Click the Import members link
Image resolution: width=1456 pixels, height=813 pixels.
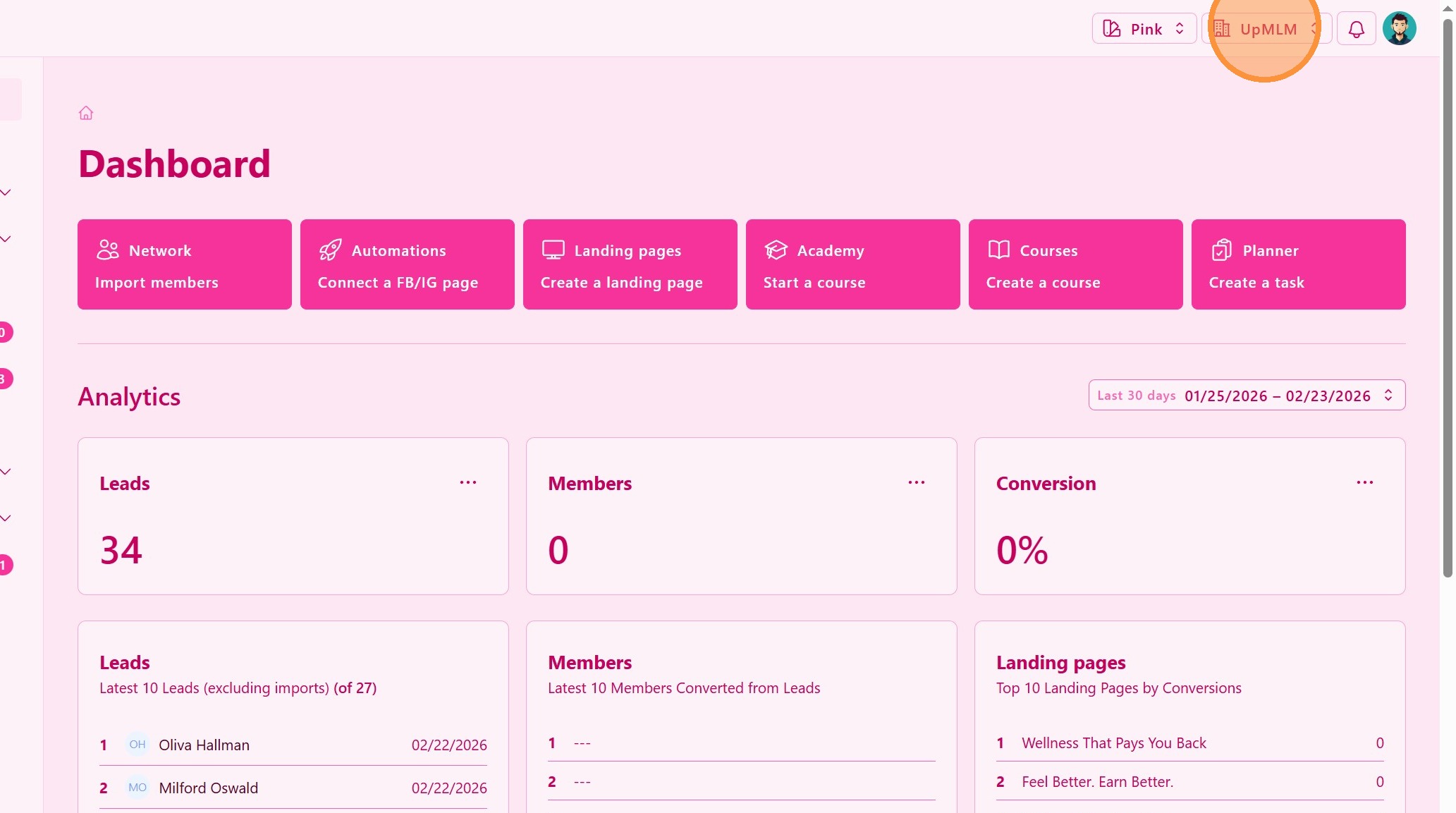tap(157, 283)
